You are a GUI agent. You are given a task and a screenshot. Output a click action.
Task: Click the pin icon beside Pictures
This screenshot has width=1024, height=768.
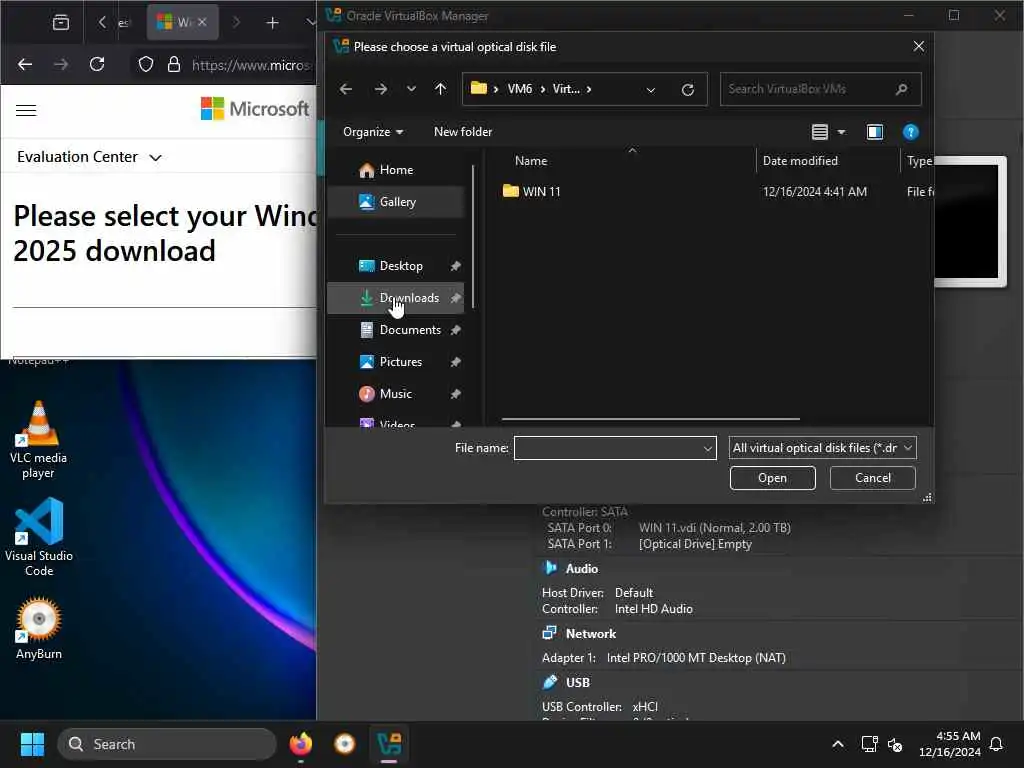pos(456,362)
